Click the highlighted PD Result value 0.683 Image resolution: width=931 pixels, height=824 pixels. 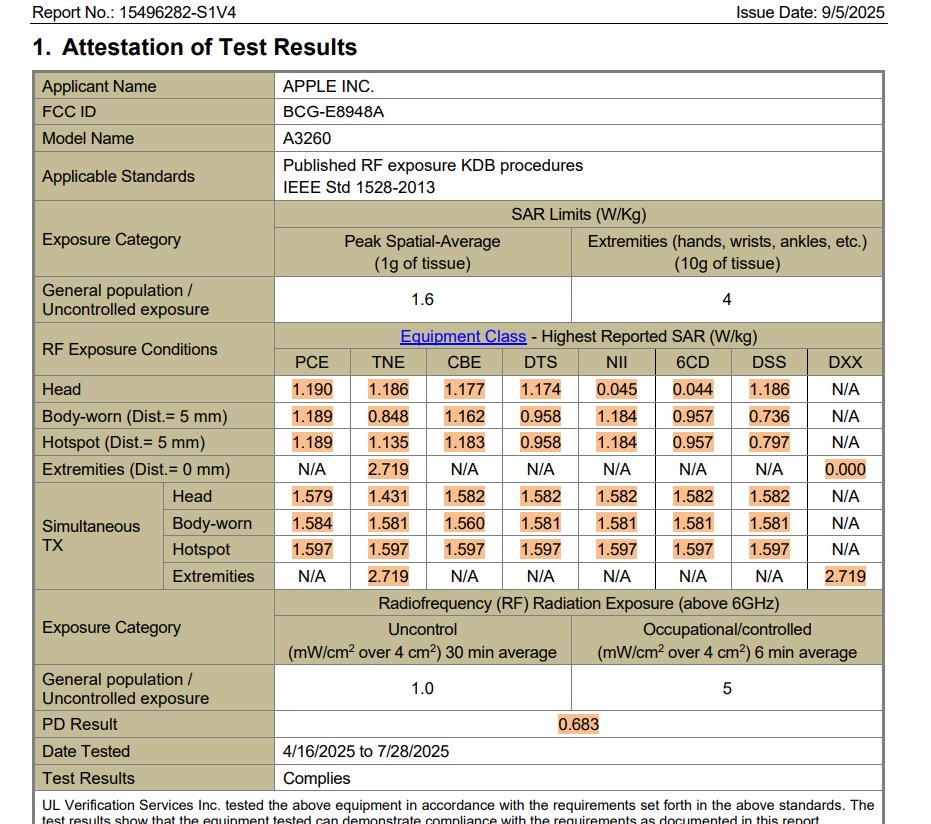pos(578,724)
